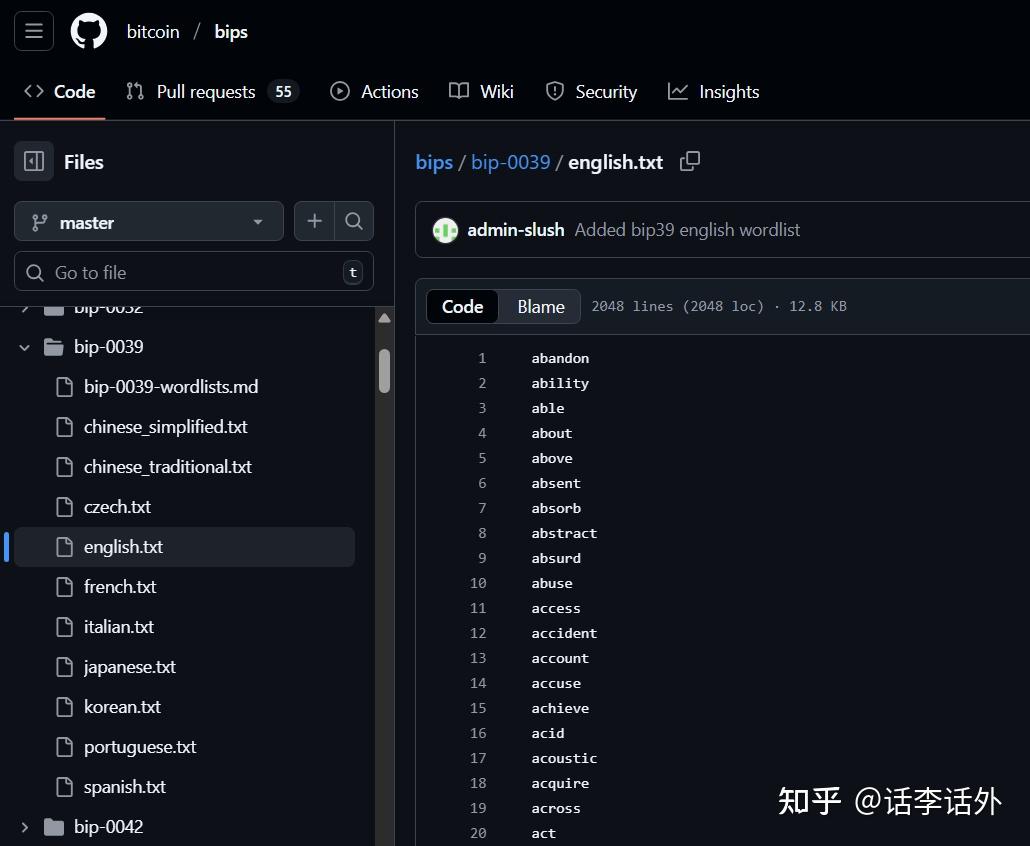The width and height of the screenshot is (1030, 846).
Task: Click admin-slush avatar icon
Action: [445, 230]
